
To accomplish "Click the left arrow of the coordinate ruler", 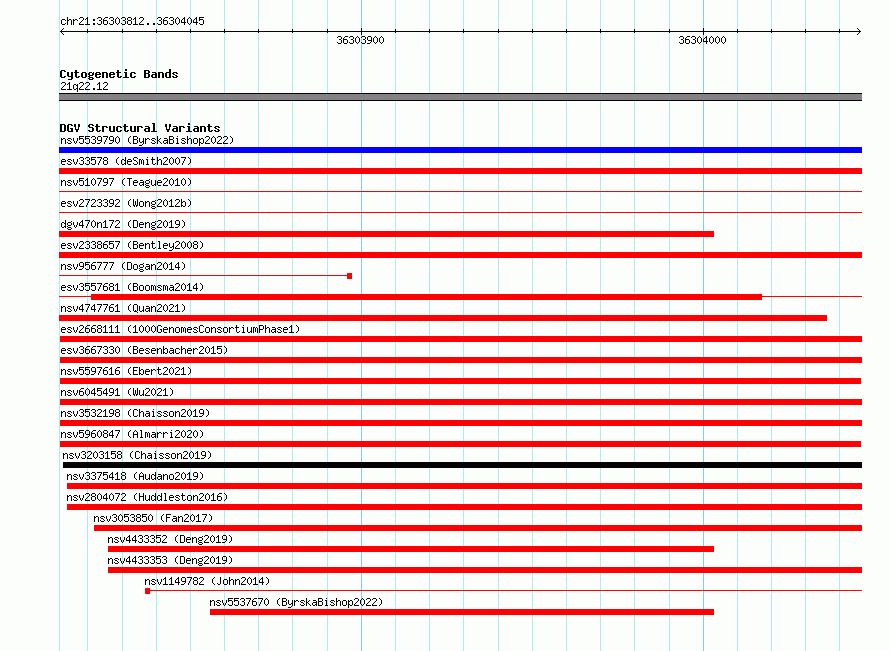I will click(62, 31).
